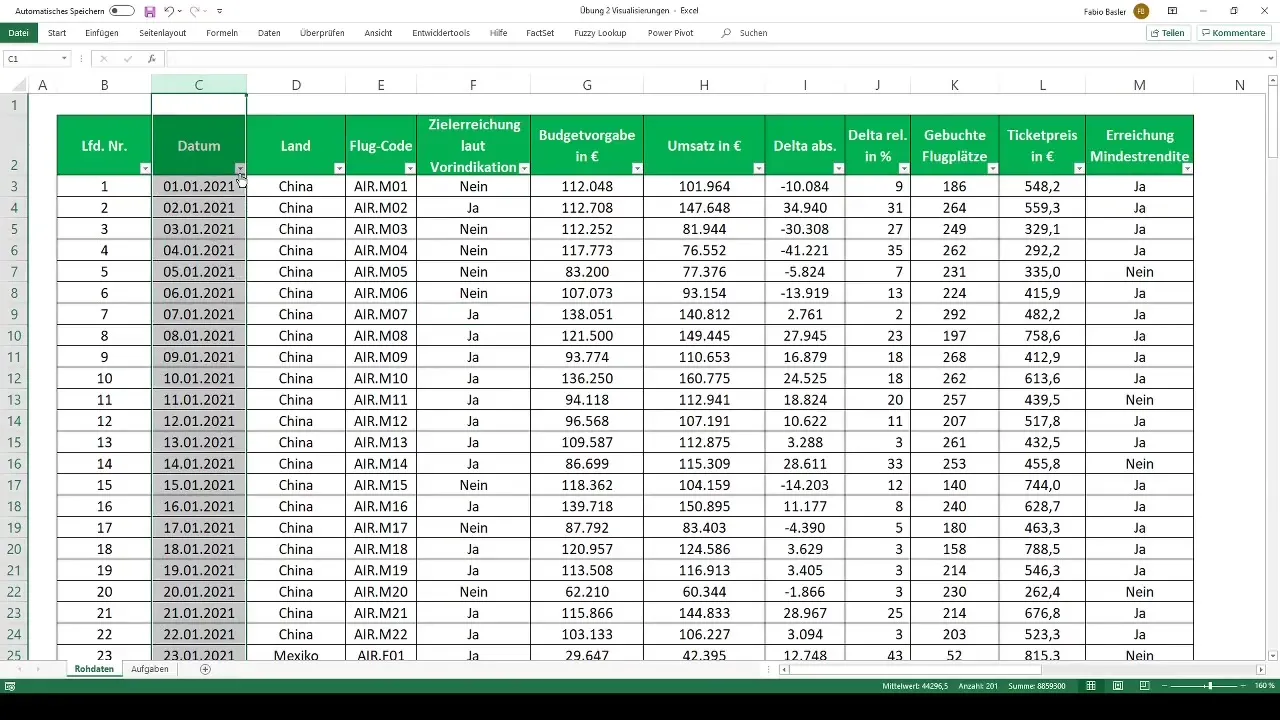Screen dimensions: 1280x720
Task: Click the macro record status bar icon
Action: [x=10, y=686]
